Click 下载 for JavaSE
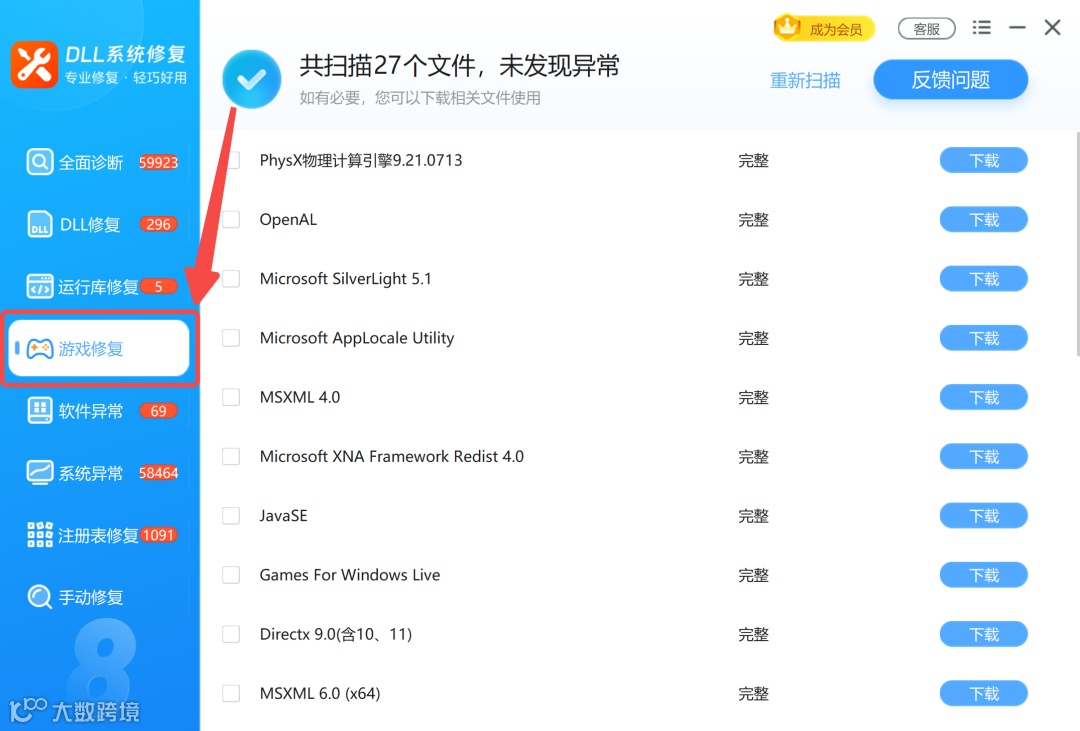 click(x=984, y=516)
